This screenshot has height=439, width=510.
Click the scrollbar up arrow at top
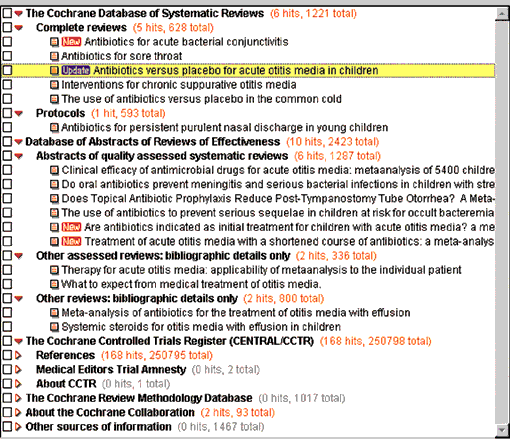click(x=502, y=14)
